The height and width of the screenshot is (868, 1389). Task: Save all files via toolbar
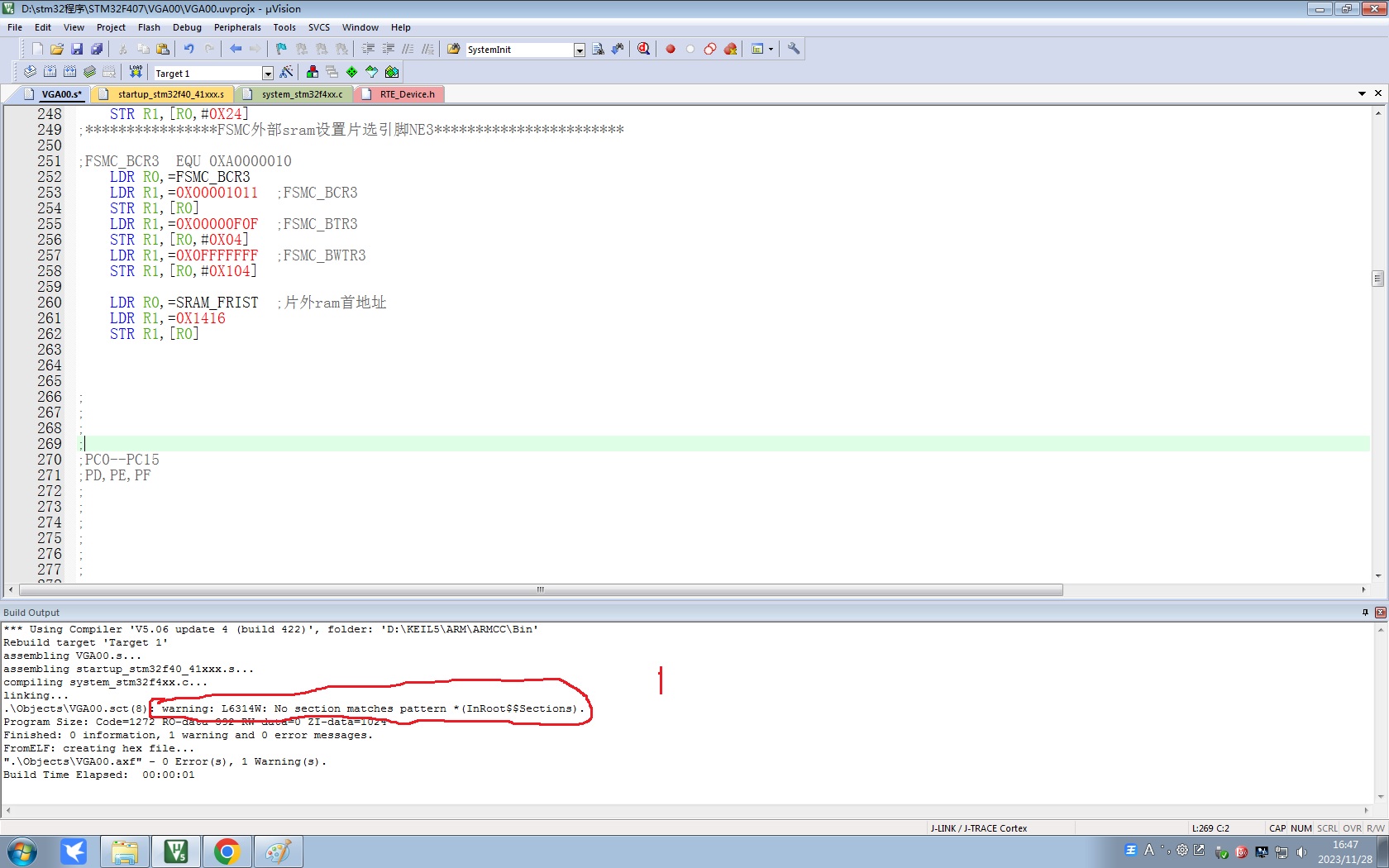(x=97, y=49)
